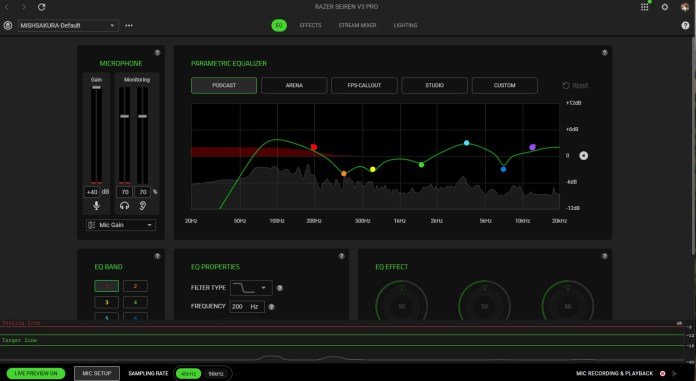Click the play button beside record
This screenshot has width=696, height=381.
[675, 373]
